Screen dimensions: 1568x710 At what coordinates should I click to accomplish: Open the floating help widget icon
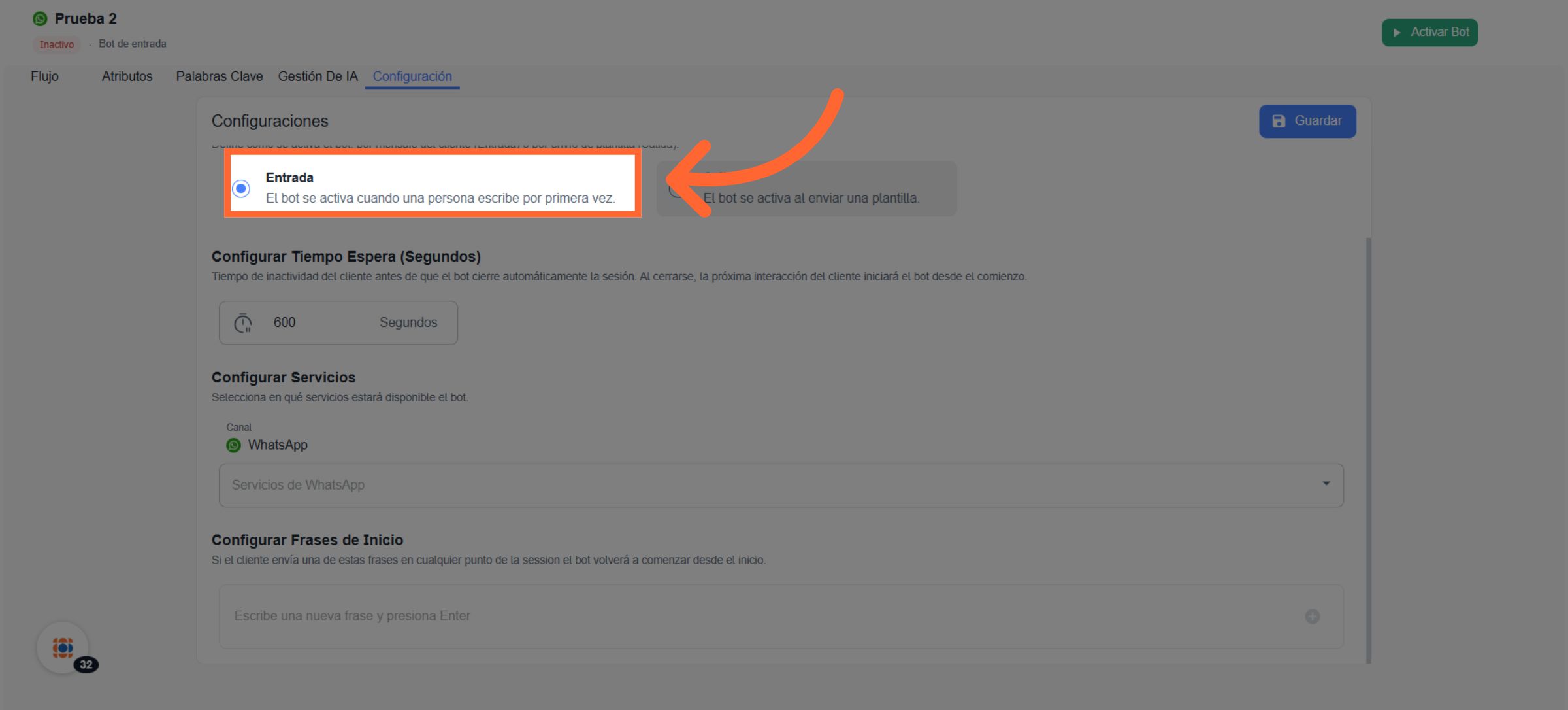[63, 647]
